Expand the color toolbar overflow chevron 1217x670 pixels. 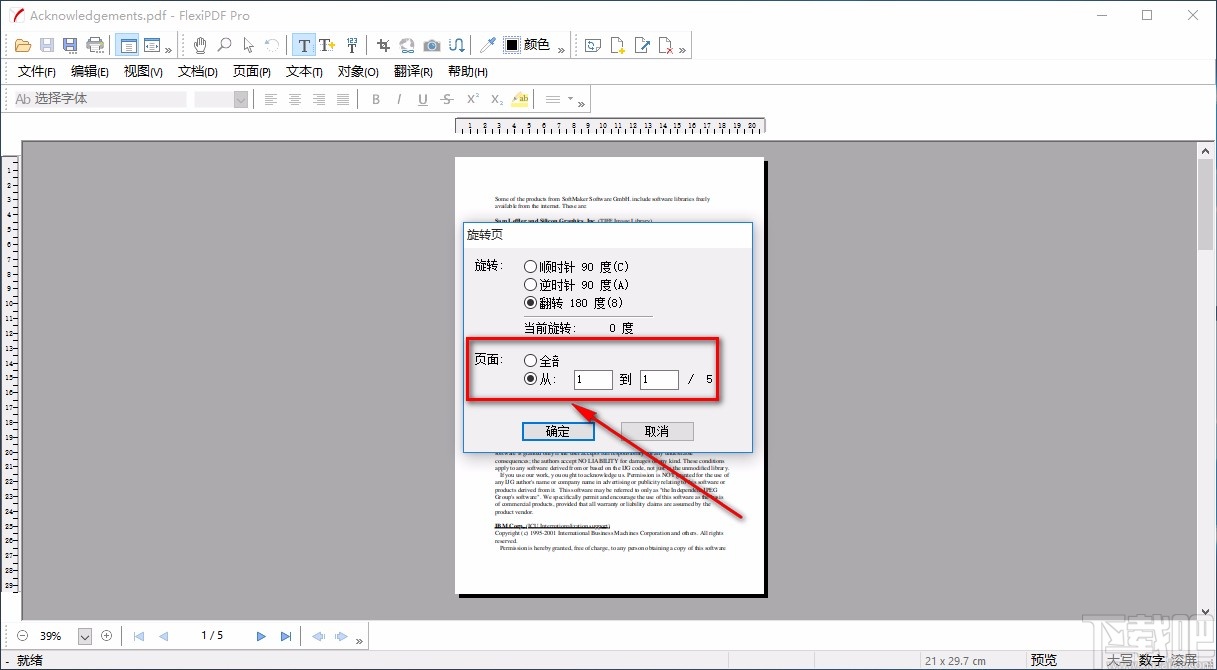(561, 50)
